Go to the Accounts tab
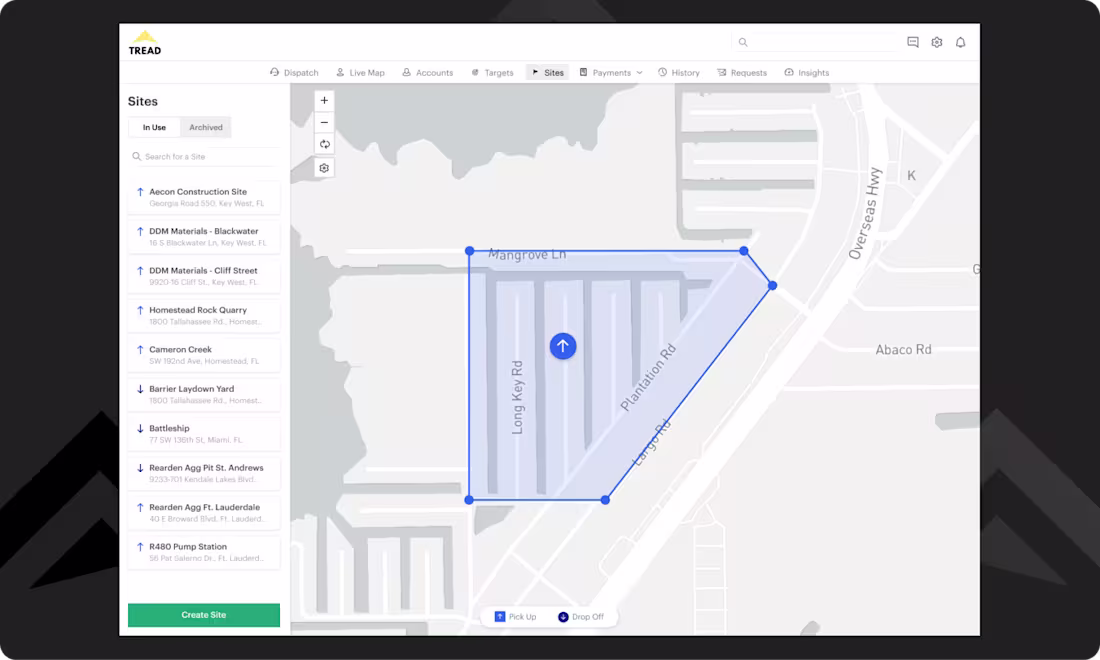This screenshot has height=660, width=1100. coord(427,72)
